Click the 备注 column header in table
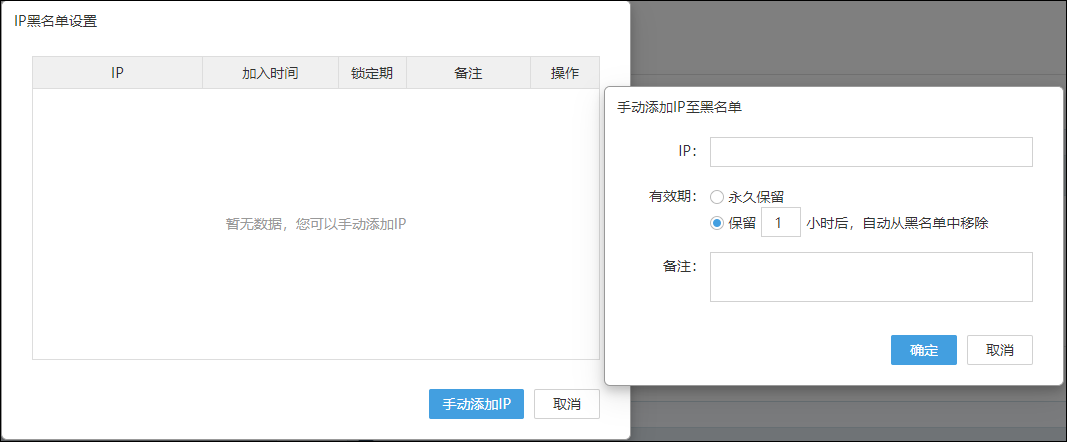 pos(468,73)
